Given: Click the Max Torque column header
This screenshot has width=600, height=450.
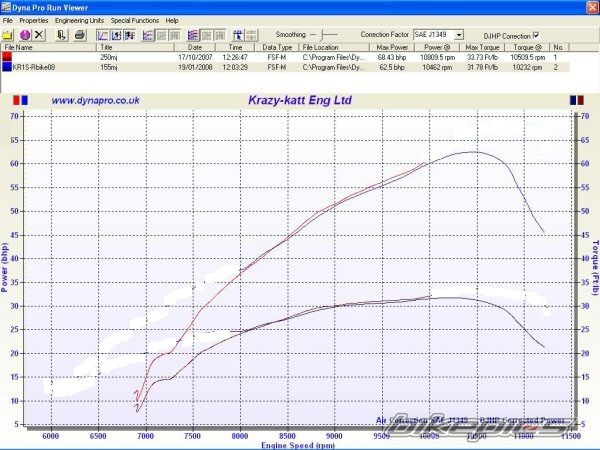Looking at the screenshot, I should 482,47.
